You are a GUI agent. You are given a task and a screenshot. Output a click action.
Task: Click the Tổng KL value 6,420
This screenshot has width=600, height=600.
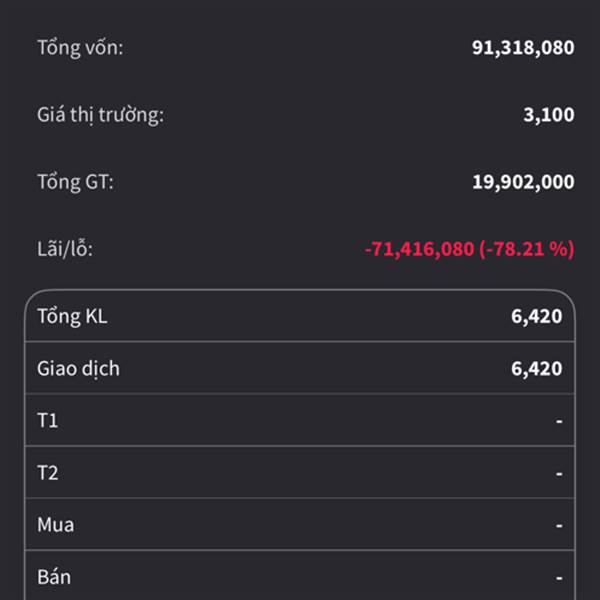[x=536, y=317]
